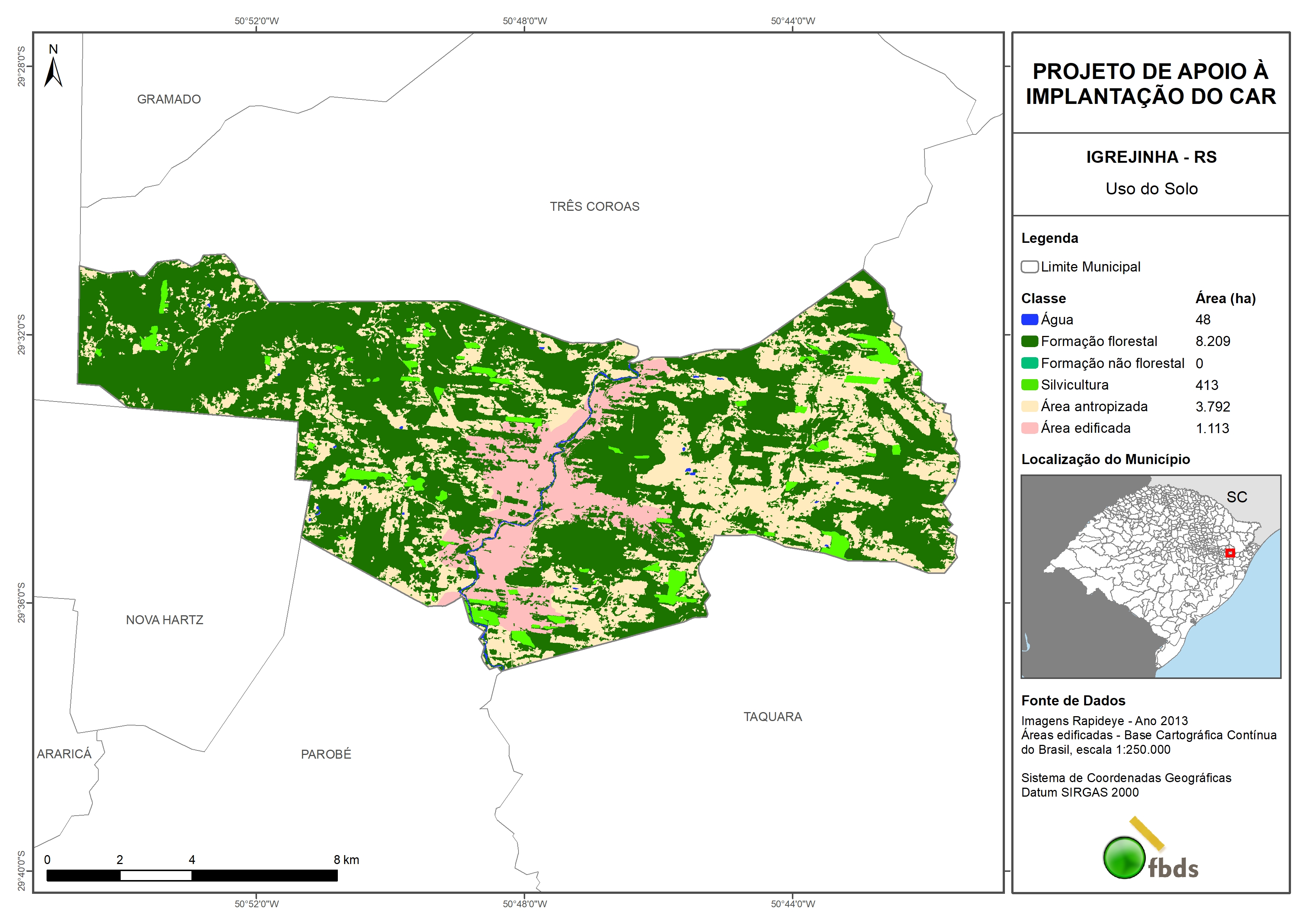Click the bright green Silvicultura swatch
This screenshot has width=1307, height=924.
(1029, 385)
